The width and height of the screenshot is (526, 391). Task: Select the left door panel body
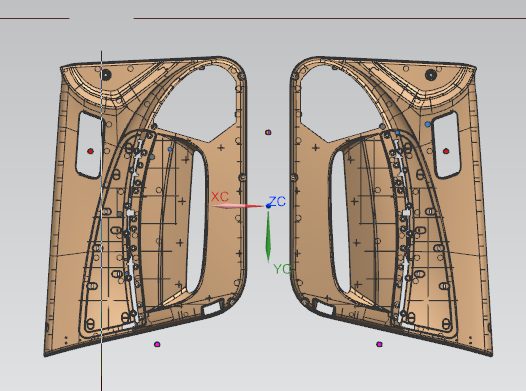click(146, 206)
